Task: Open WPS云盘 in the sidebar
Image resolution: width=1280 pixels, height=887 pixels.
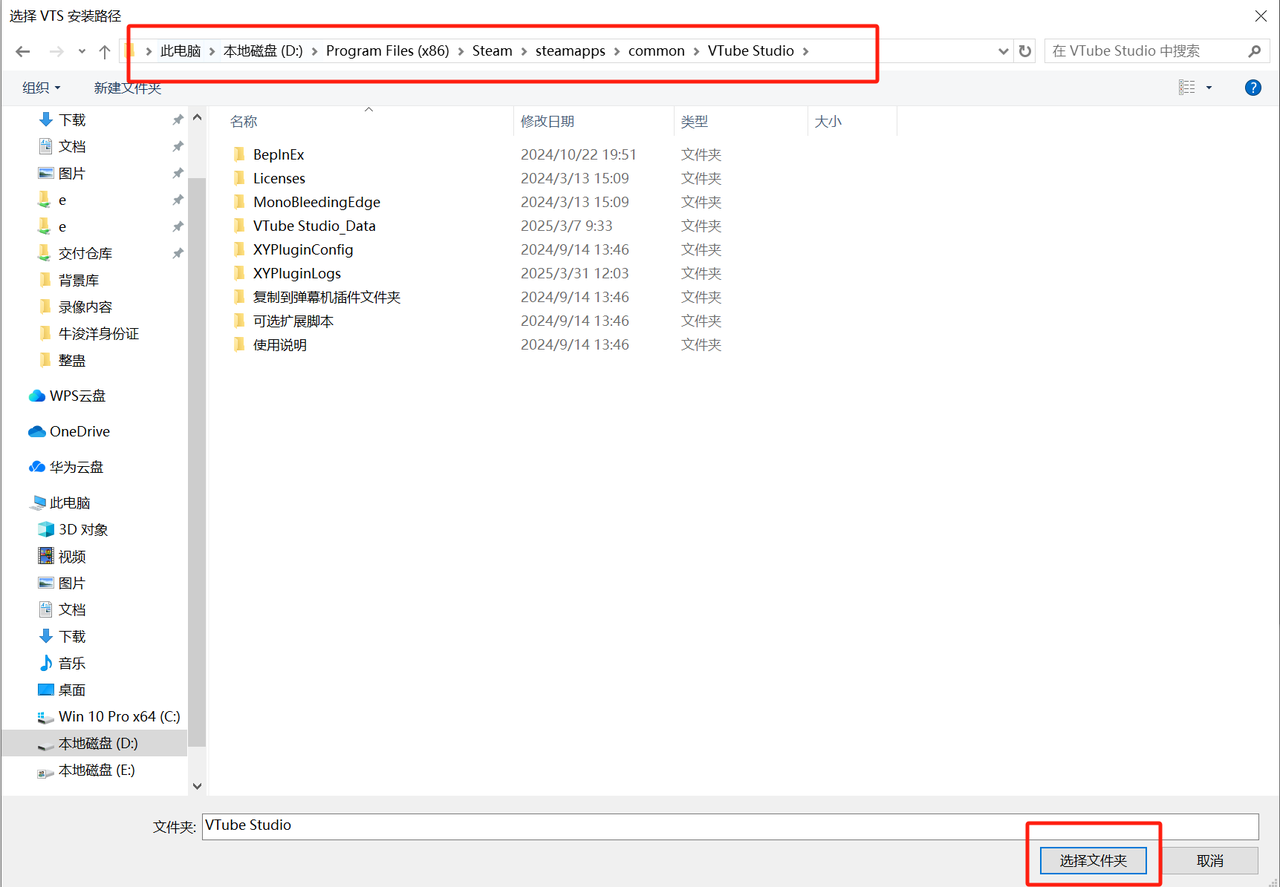Action: point(77,396)
